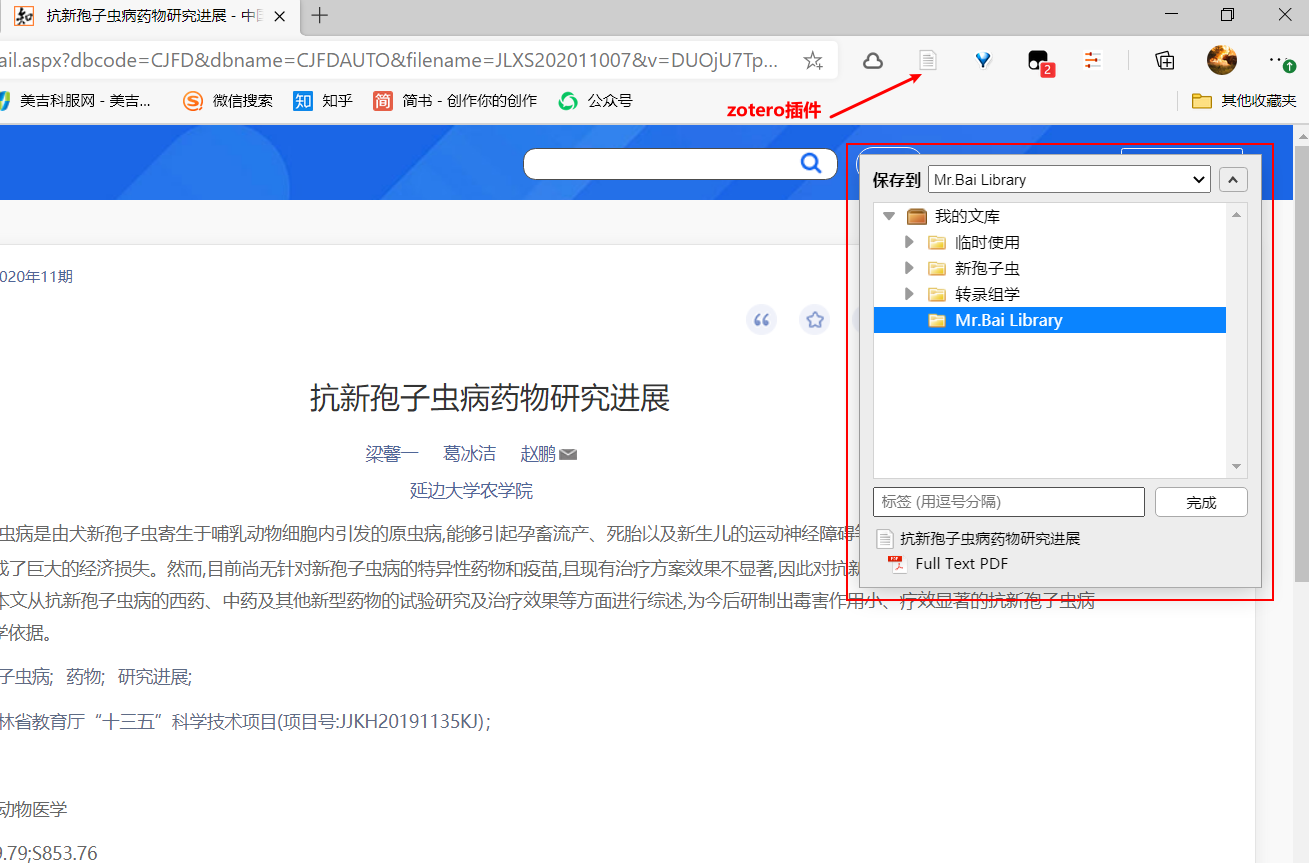Click the blue search magnifier icon

(811, 164)
